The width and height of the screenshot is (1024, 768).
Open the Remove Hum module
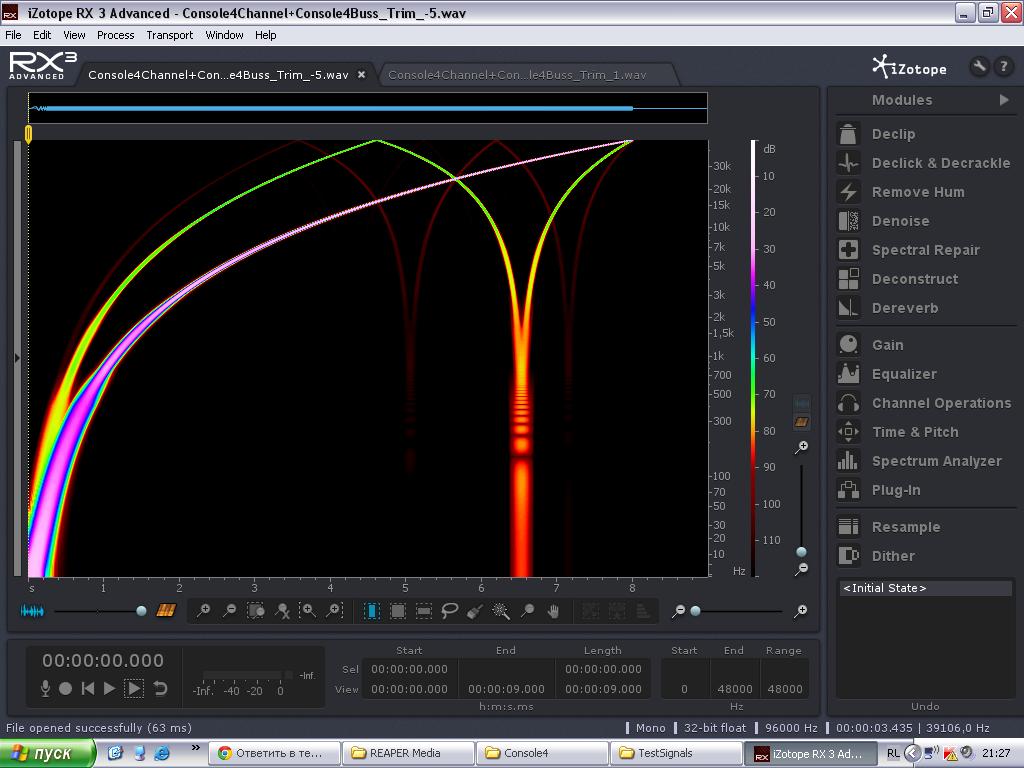tap(917, 192)
